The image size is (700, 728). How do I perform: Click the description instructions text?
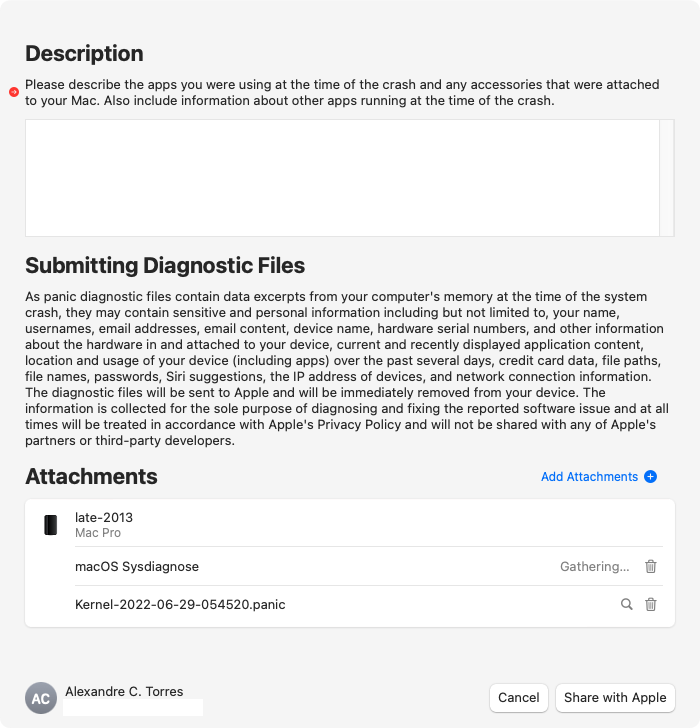click(342, 92)
